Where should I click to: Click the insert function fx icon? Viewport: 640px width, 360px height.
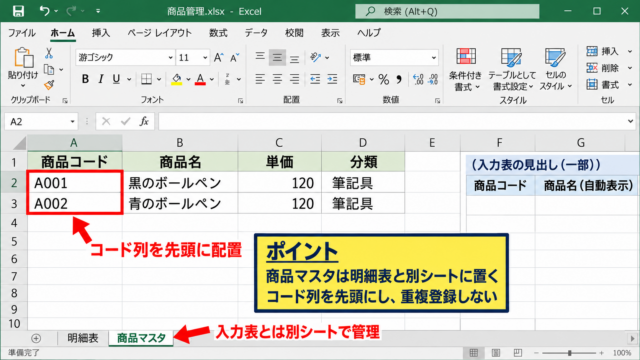144,121
